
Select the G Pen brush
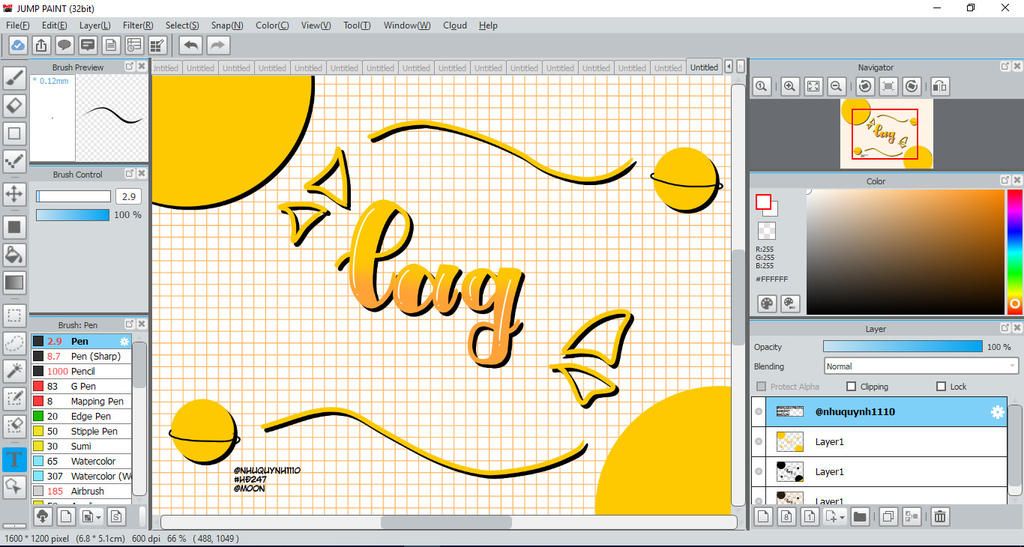(81, 386)
